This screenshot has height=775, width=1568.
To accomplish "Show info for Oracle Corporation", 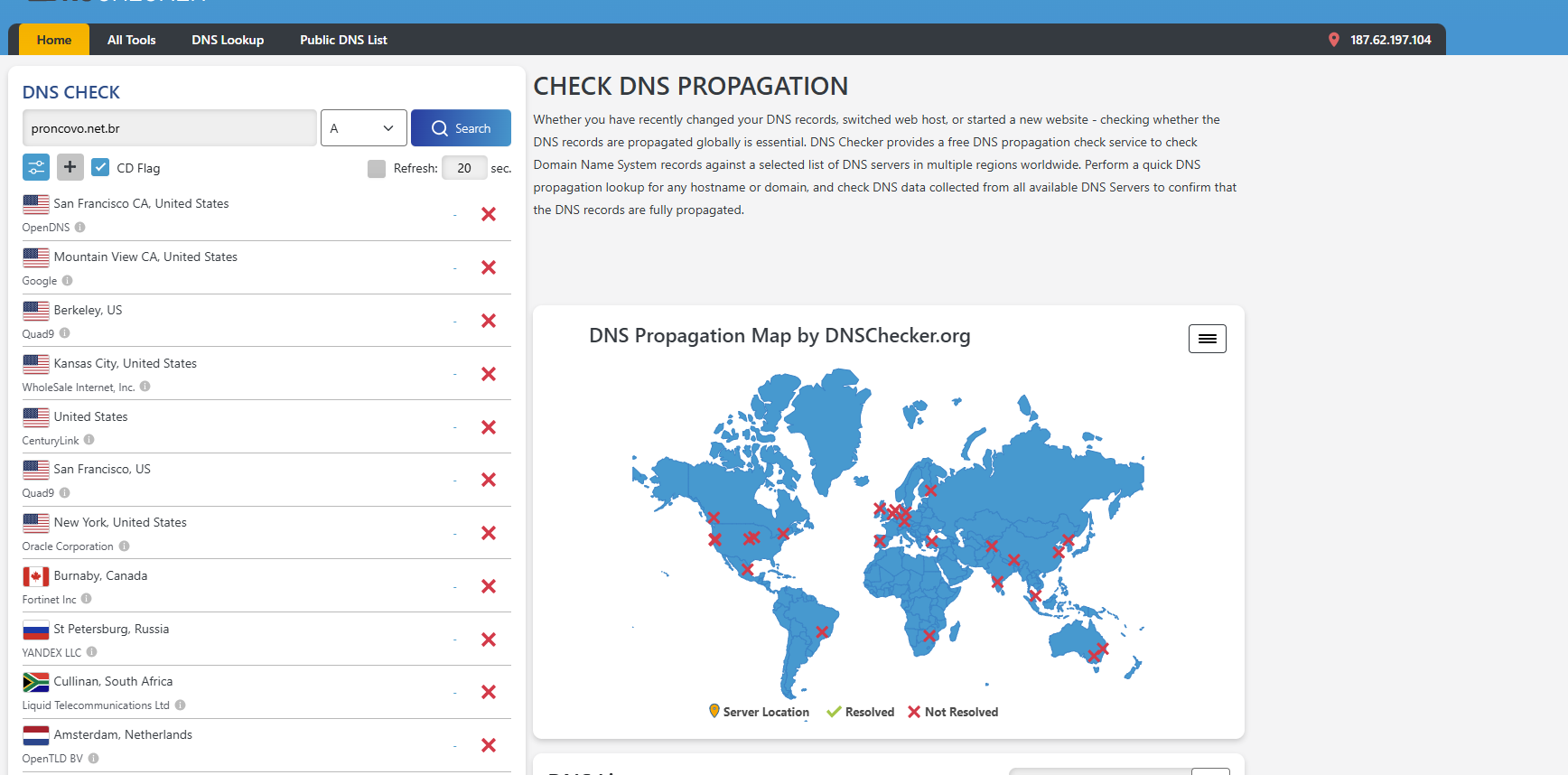I will tap(125, 546).
